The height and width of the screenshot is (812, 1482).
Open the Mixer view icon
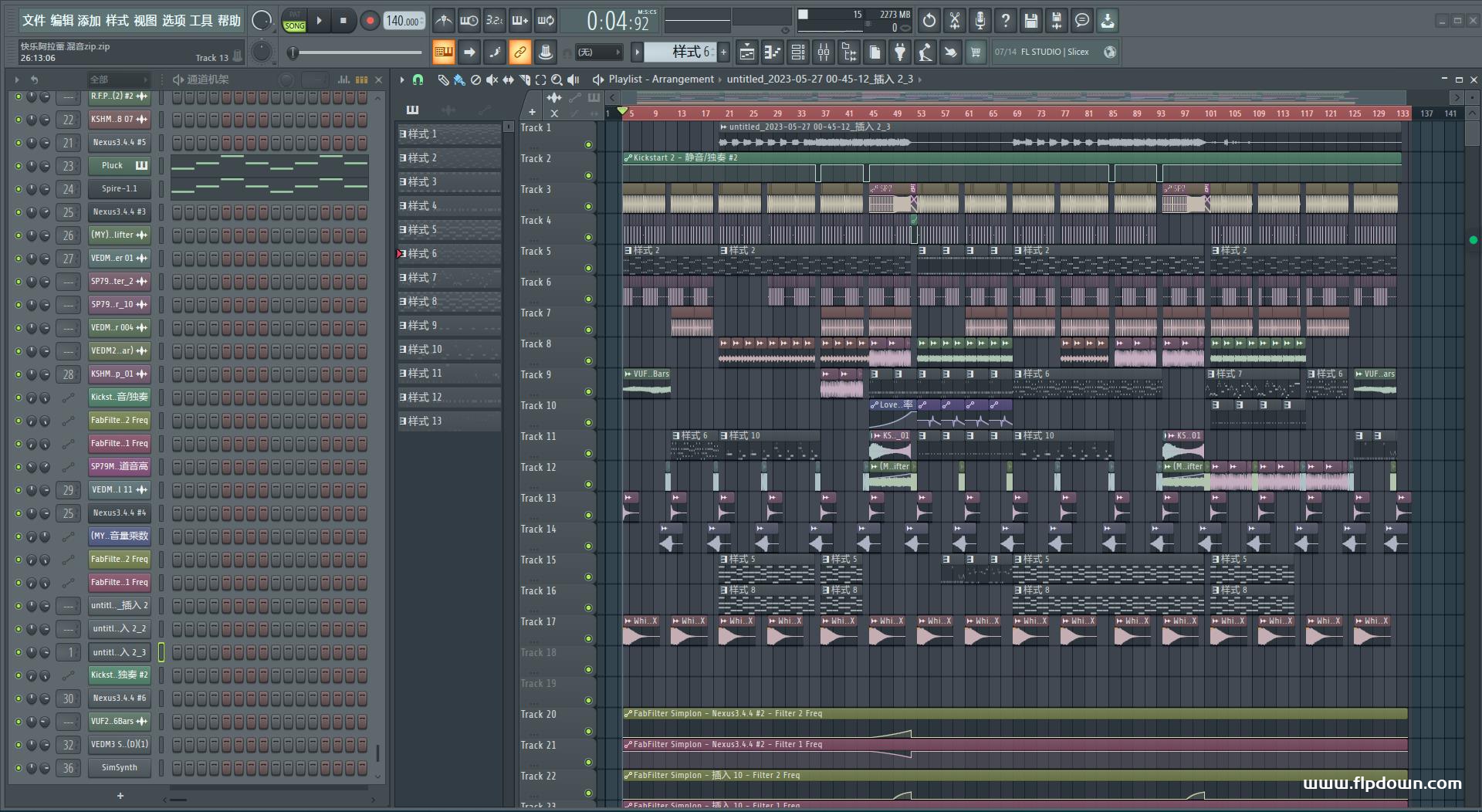[824, 52]
